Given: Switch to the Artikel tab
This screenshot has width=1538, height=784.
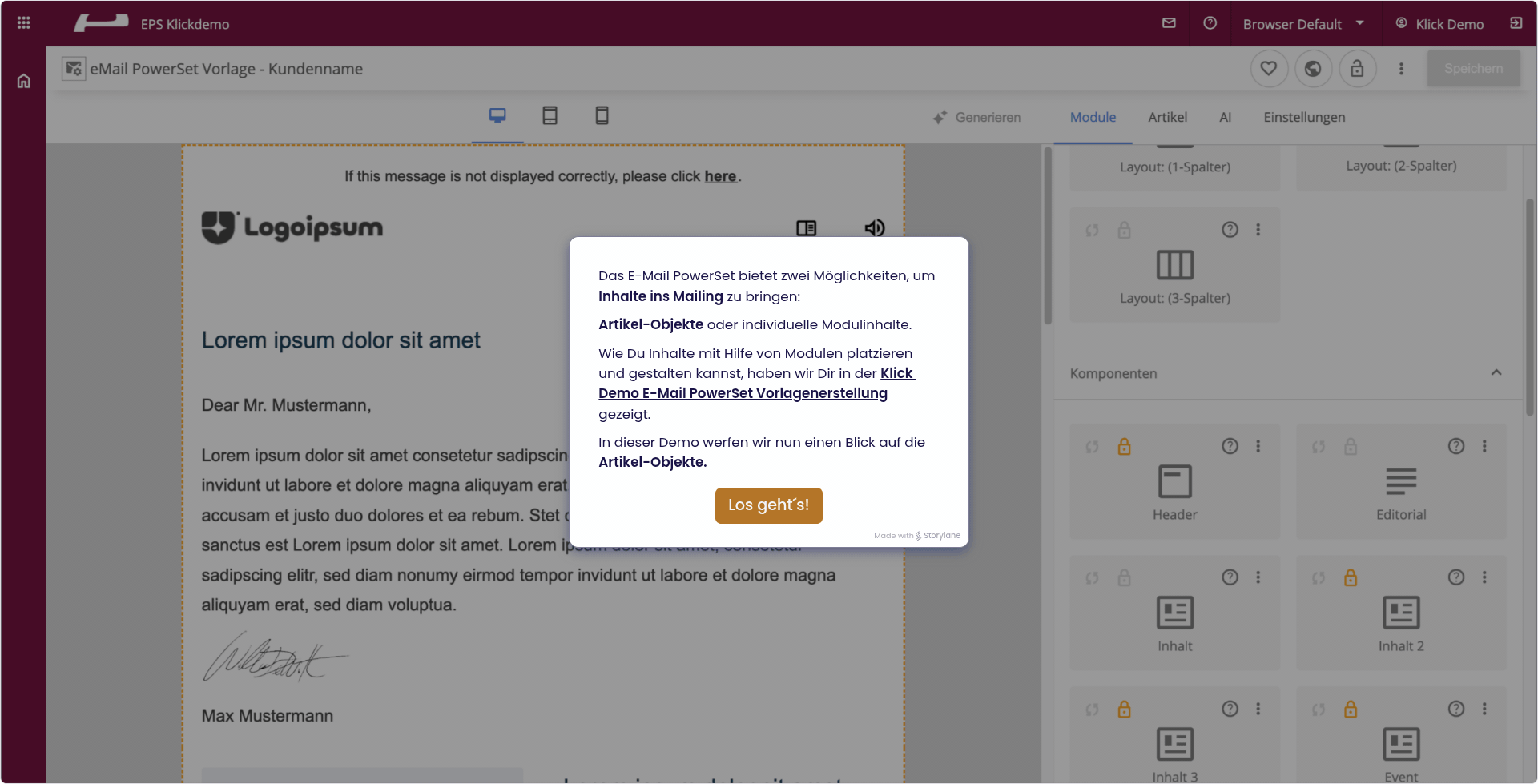Looking at the screenshot, I should coord(1167,118).
